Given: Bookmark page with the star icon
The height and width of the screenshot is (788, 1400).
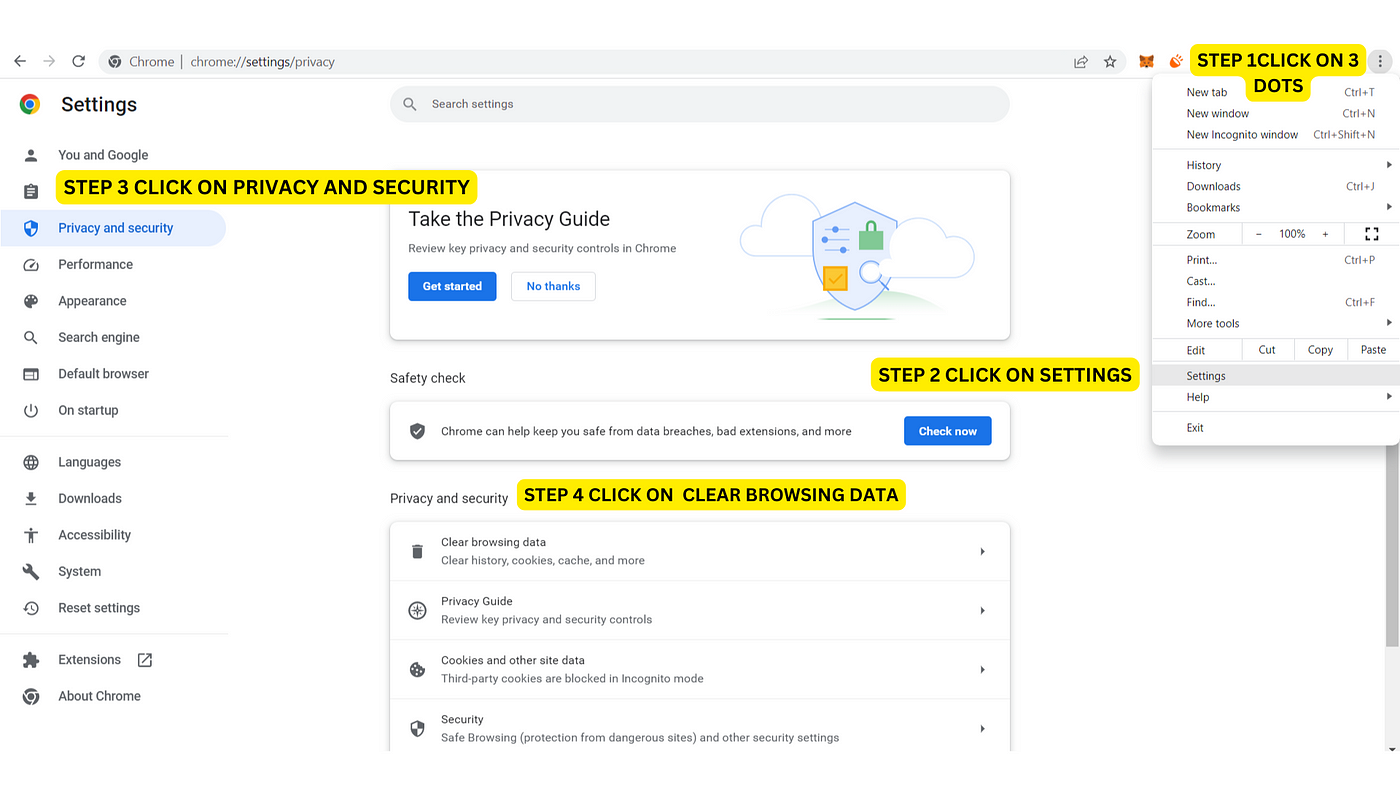Looking at the screenshot, I should pos(1110,62).
